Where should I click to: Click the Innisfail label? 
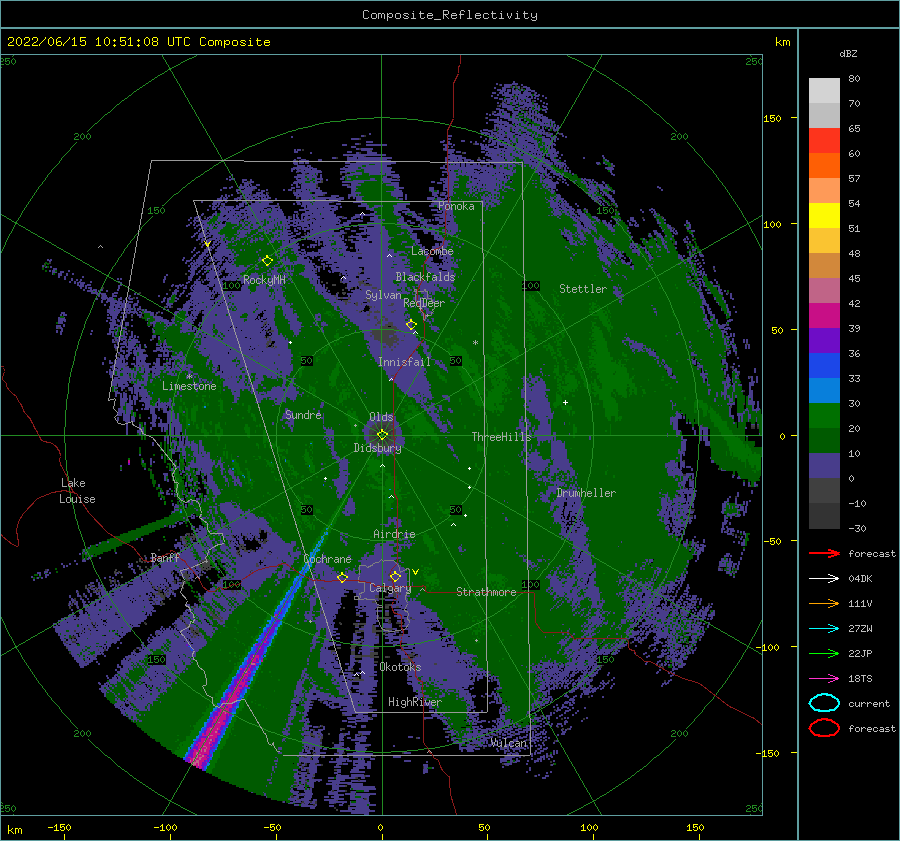(404, 362)
